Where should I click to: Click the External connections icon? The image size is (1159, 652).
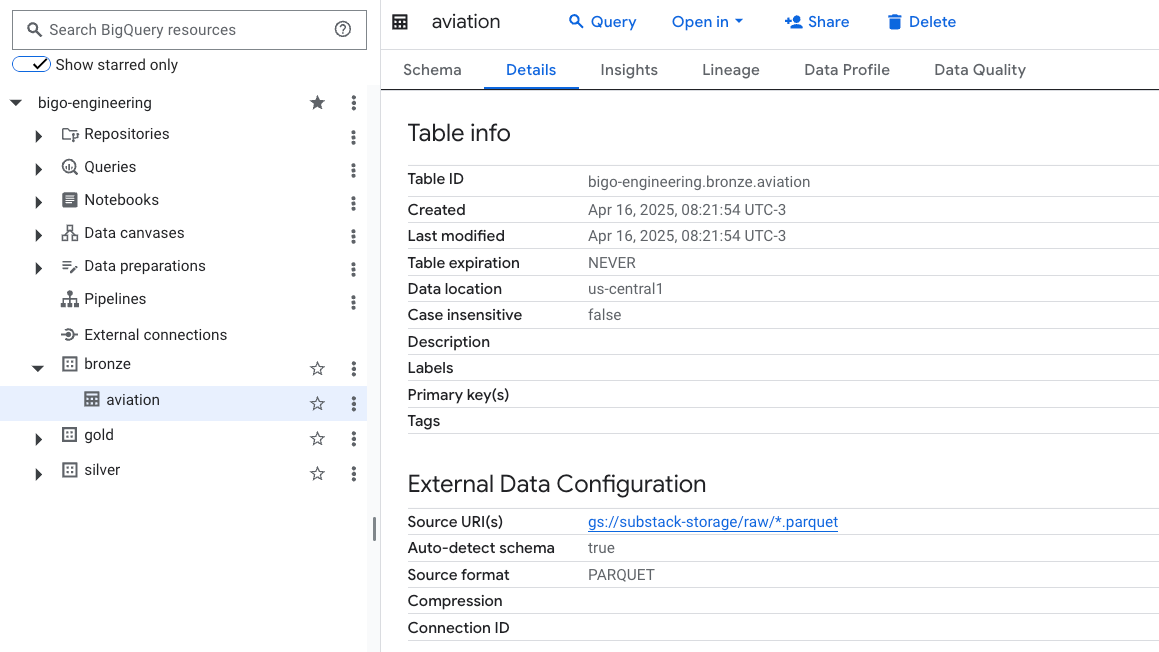click(69, 335)
